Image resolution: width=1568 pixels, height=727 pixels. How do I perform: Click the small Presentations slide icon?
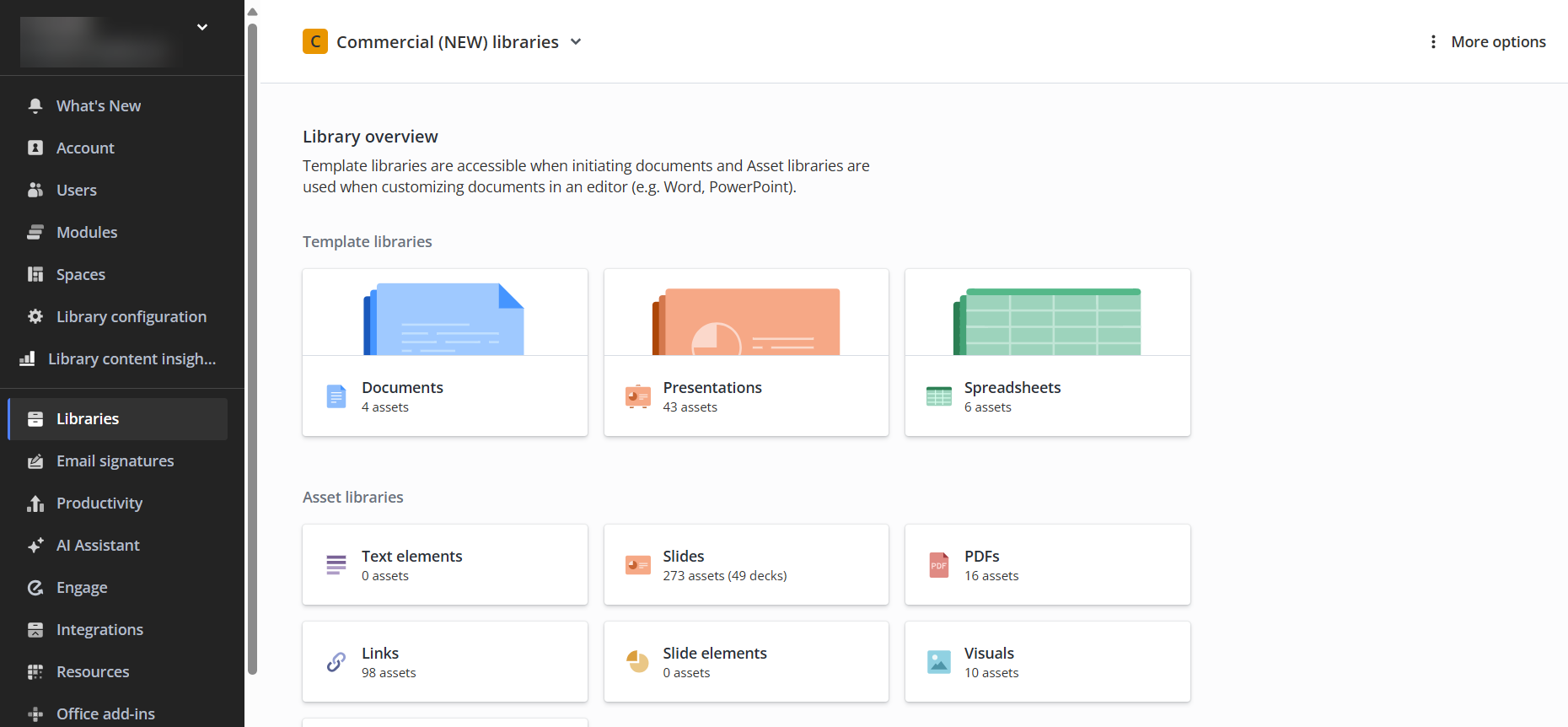point(638,396)
